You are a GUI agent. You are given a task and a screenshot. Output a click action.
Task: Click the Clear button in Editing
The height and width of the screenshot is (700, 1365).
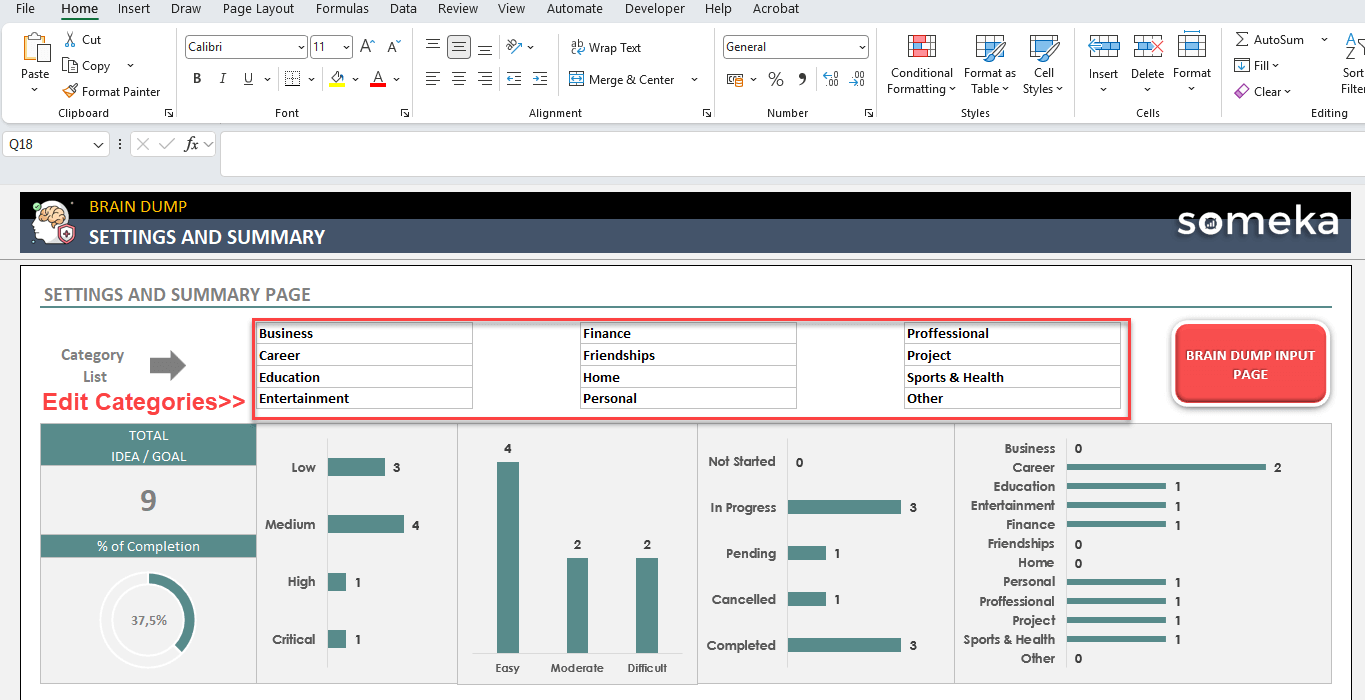point(1262,91)
